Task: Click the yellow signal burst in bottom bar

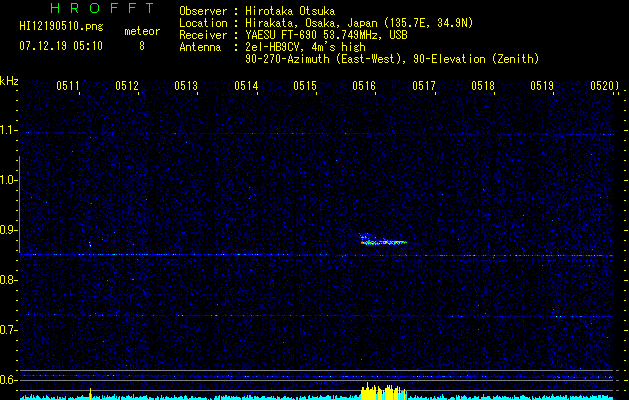Action: pos(383,392)
